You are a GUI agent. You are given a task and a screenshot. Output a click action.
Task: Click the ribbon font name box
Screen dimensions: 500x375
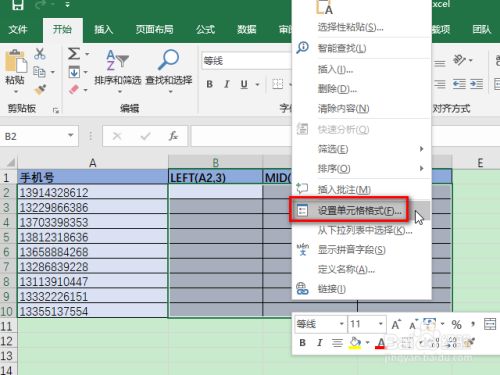click(x=247, y=61)
